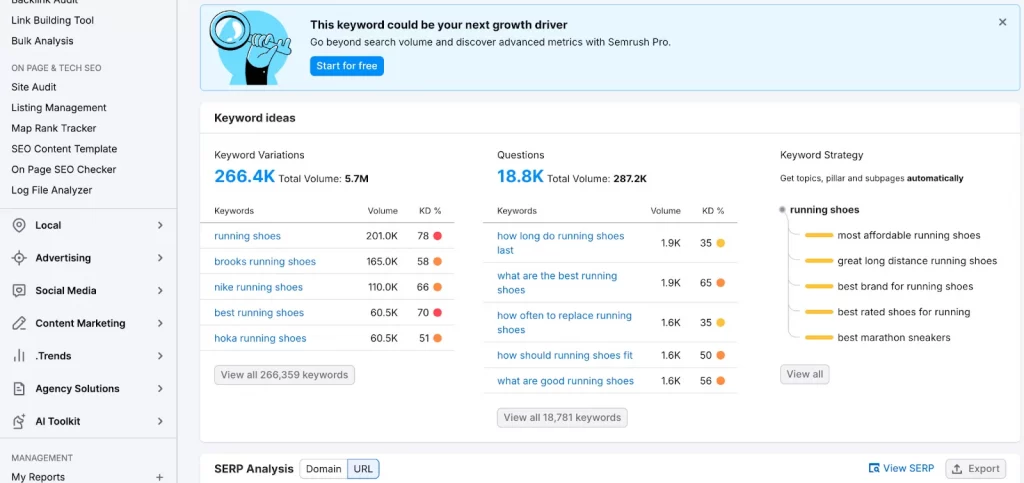Click View all under Keyword Strategy
The width and height of the screenshot is (1024, 483).
click(x=805, y=374)
